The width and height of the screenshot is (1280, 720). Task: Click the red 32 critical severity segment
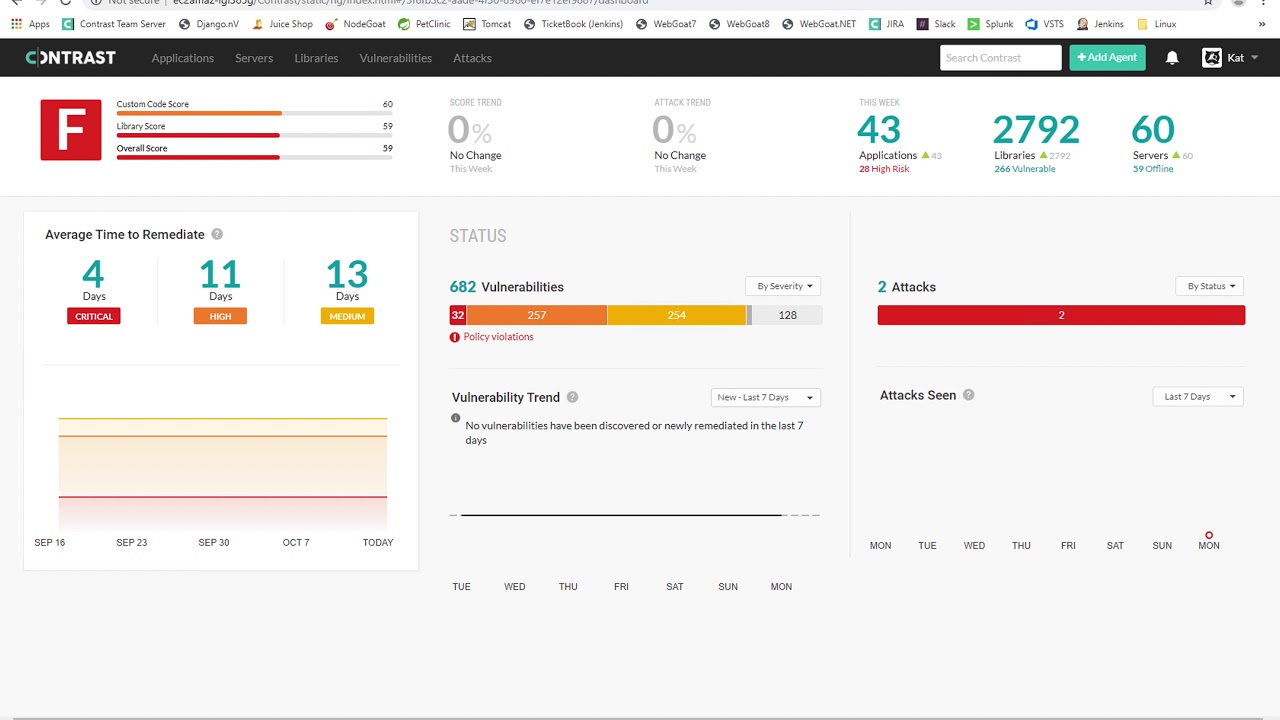pyautogui.click(x=458, y=315)
